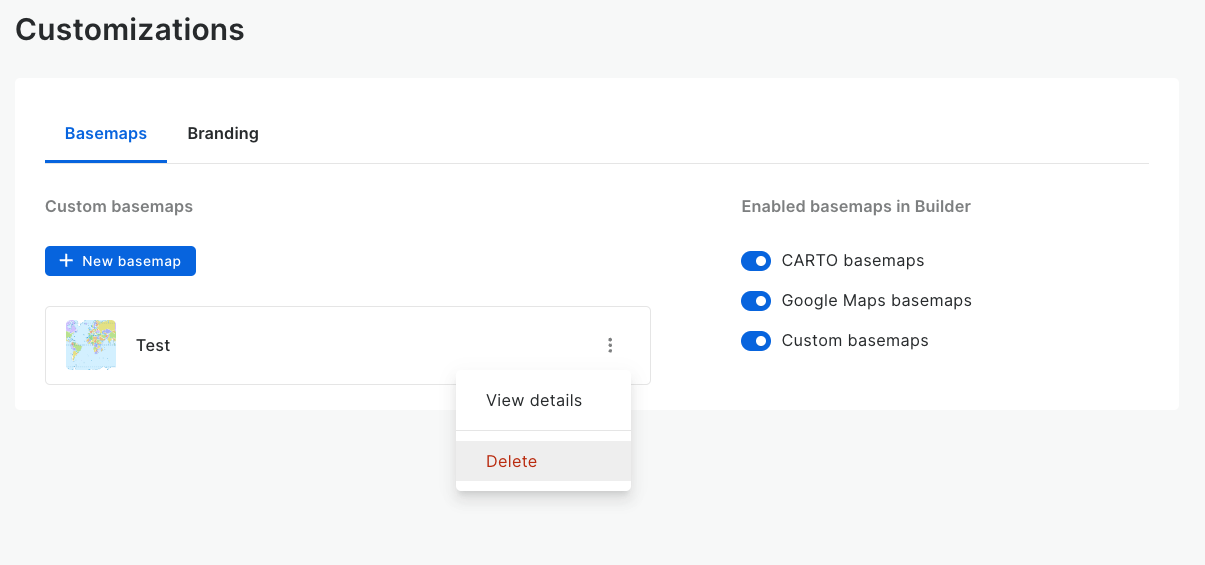
Task: Click the plus icon on New basemap
Action: [x=66, y=261]
